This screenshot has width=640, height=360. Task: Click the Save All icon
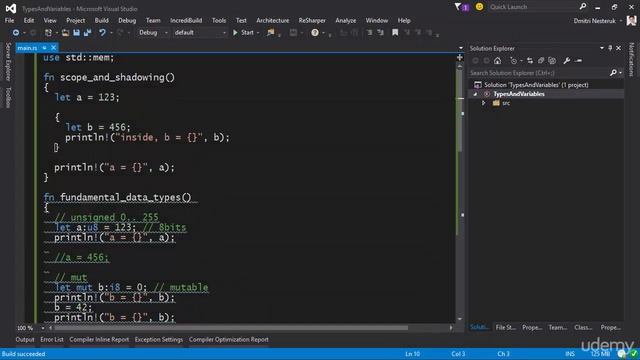87,33
